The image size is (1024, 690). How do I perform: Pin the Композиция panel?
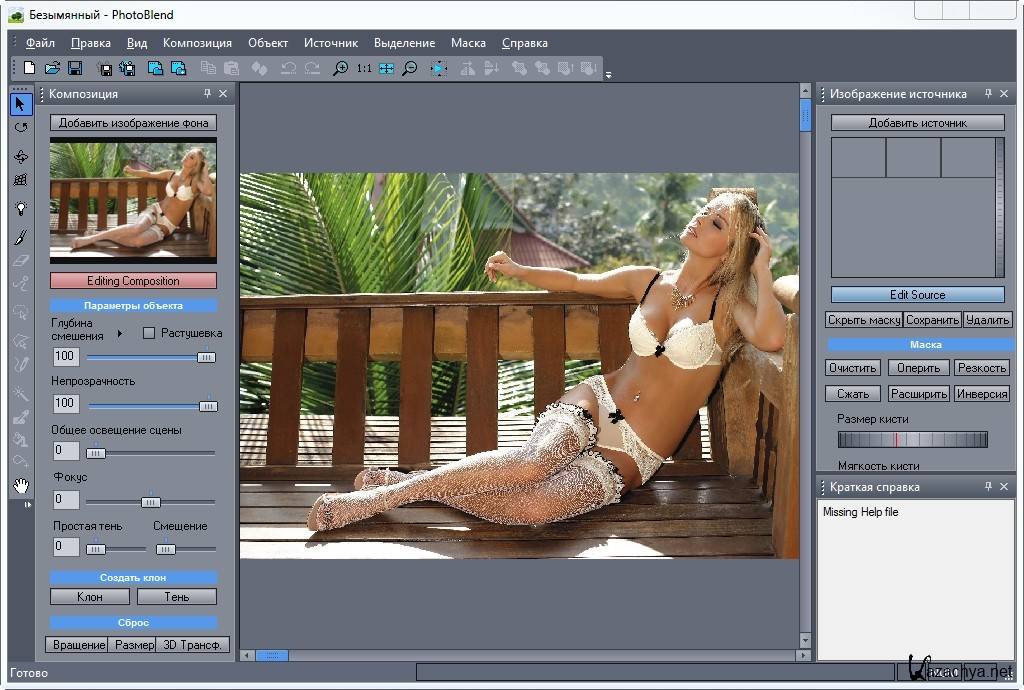[207, 93]
